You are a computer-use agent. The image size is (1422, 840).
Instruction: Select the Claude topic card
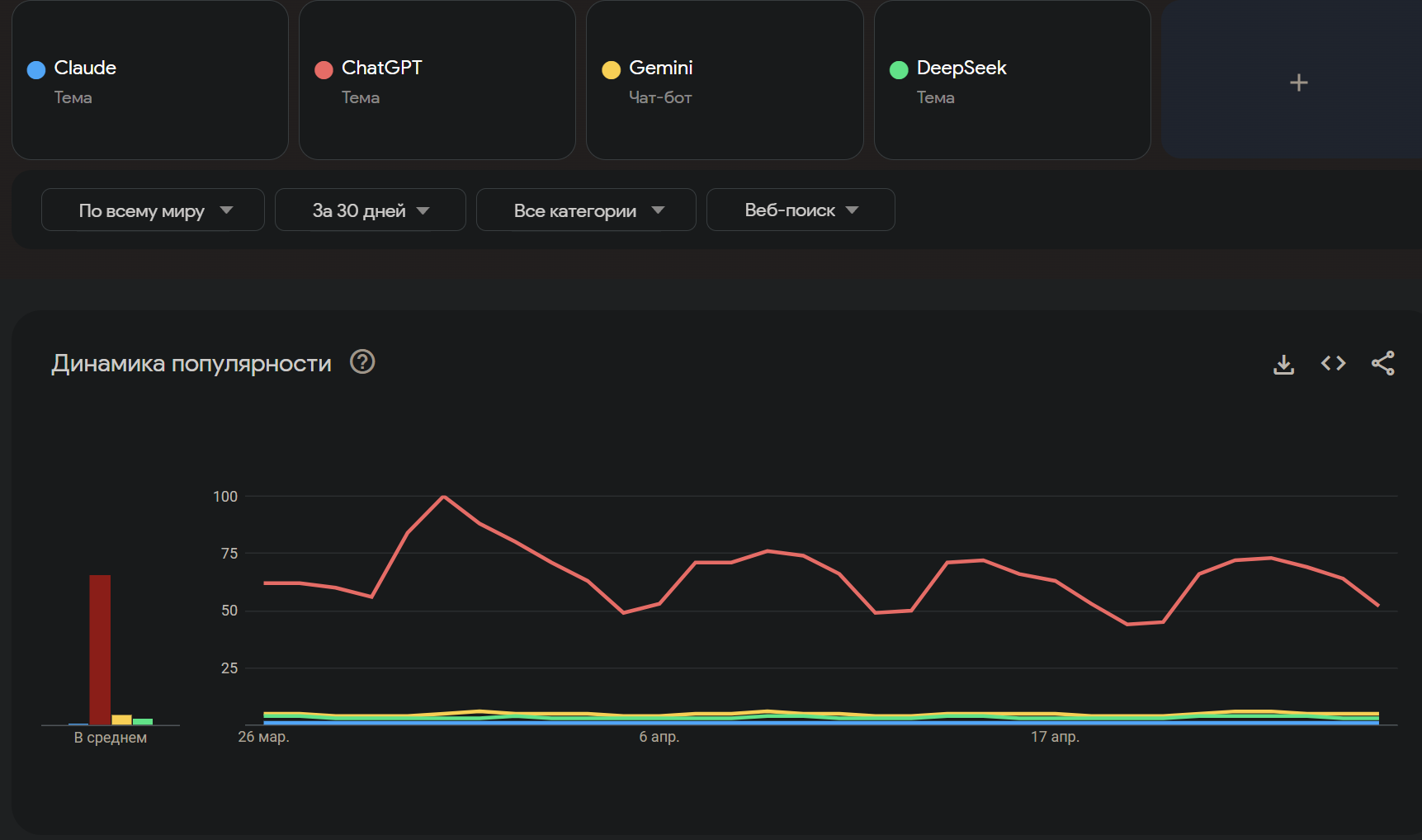pos(150,80)
